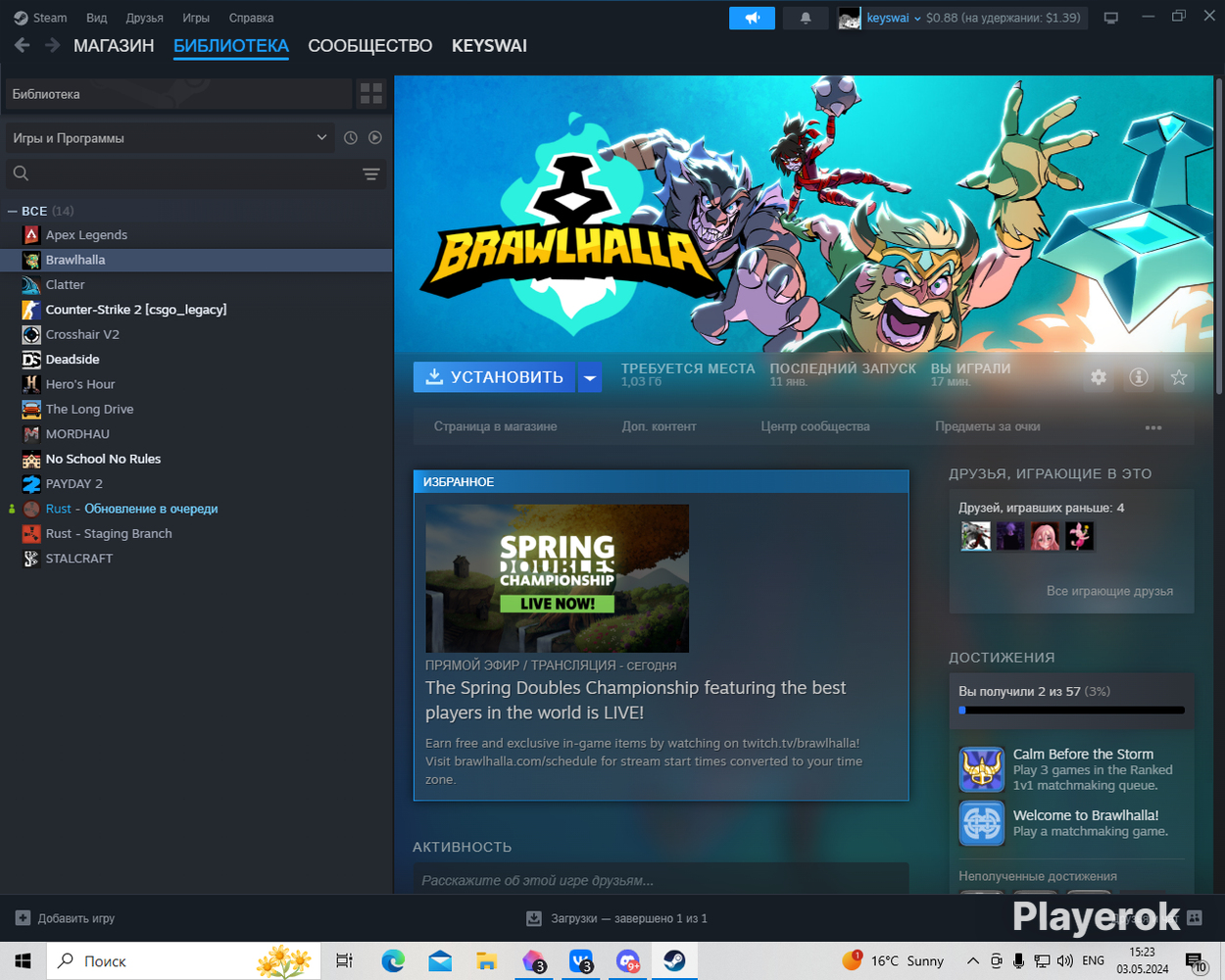Open Brawlhalla game info icon
This screenshot has height=980, width=1225.
pyautogui.click(x=1139, y=377)
